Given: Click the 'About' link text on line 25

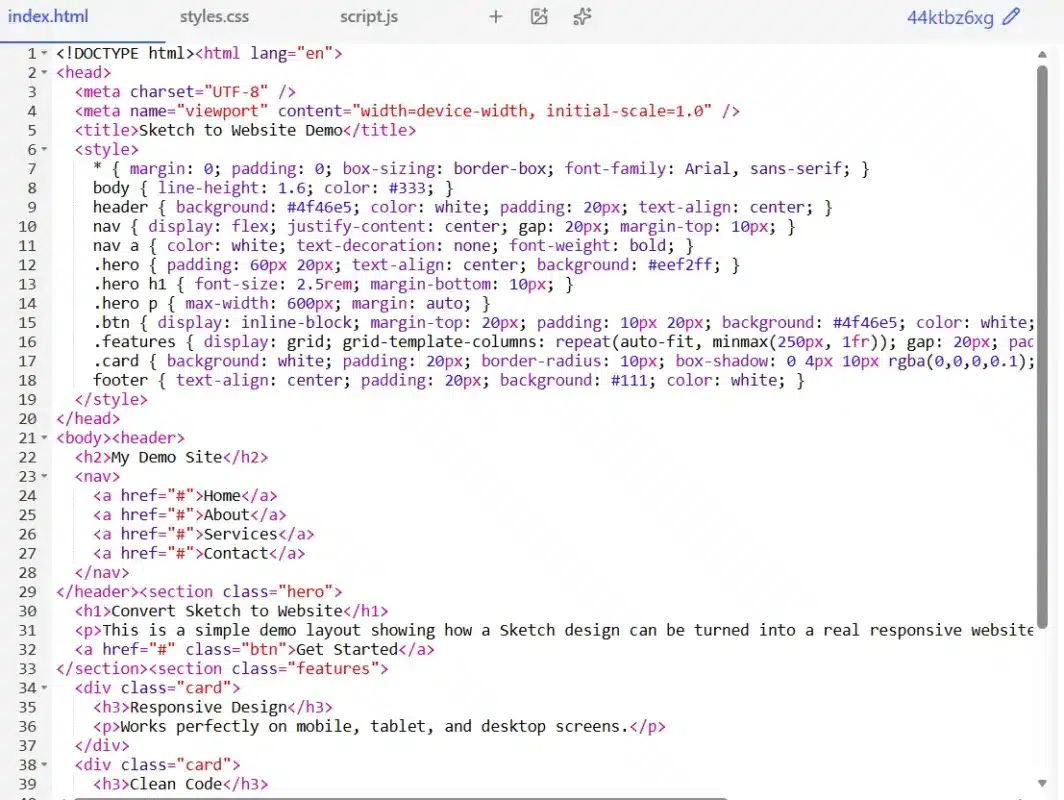Looking at the screenshot, I should point(227,515).
